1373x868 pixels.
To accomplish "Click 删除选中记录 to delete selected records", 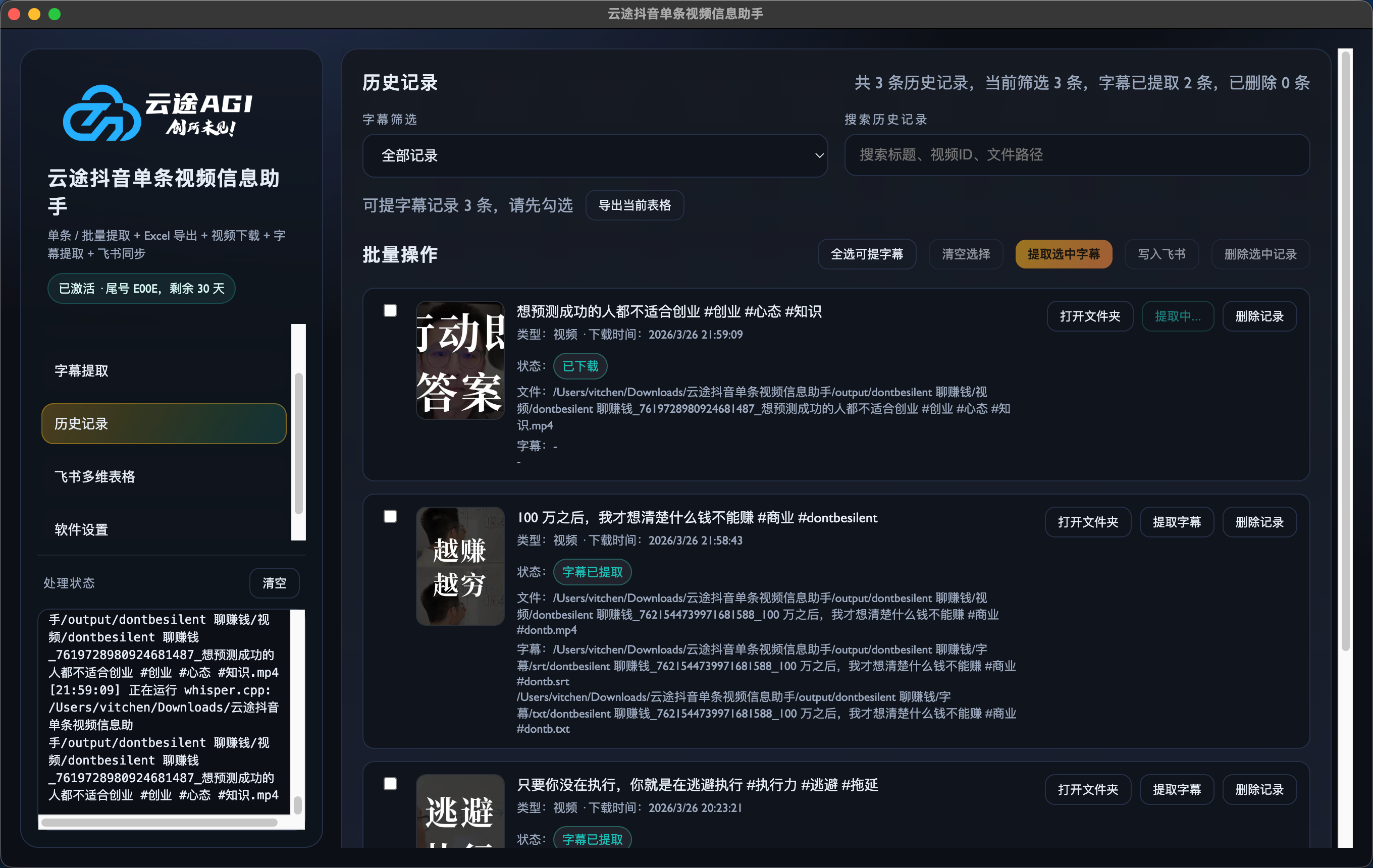I will [x=1260, y=254].
